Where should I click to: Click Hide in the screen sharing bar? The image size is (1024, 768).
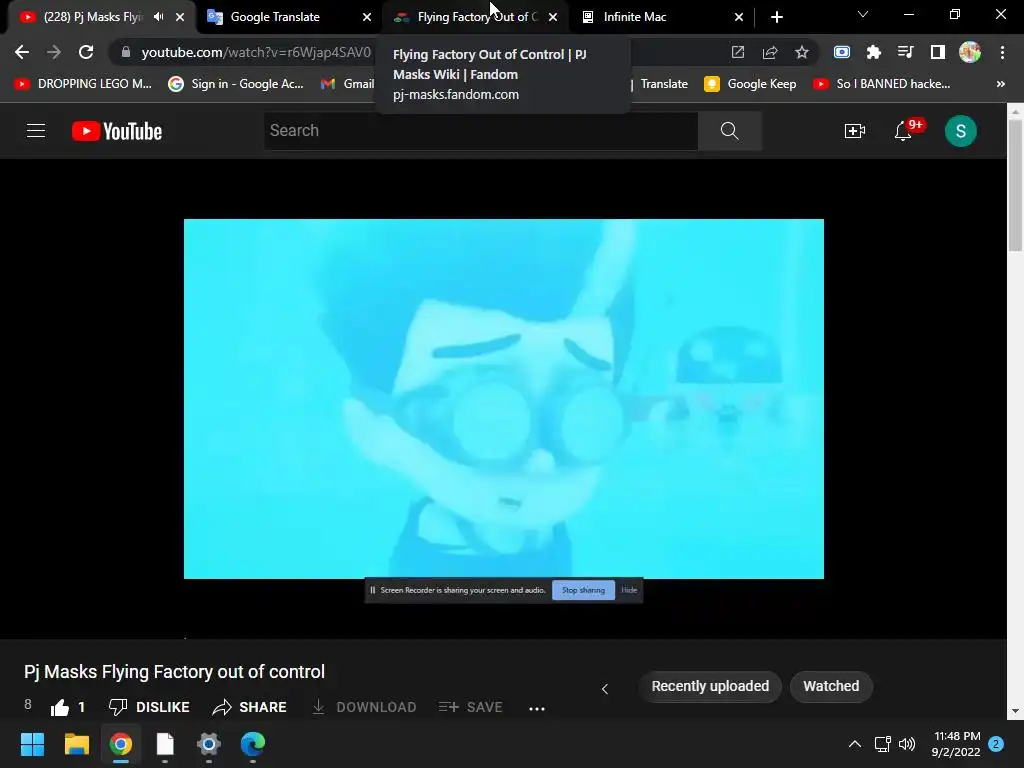click(x=629, y=590)
